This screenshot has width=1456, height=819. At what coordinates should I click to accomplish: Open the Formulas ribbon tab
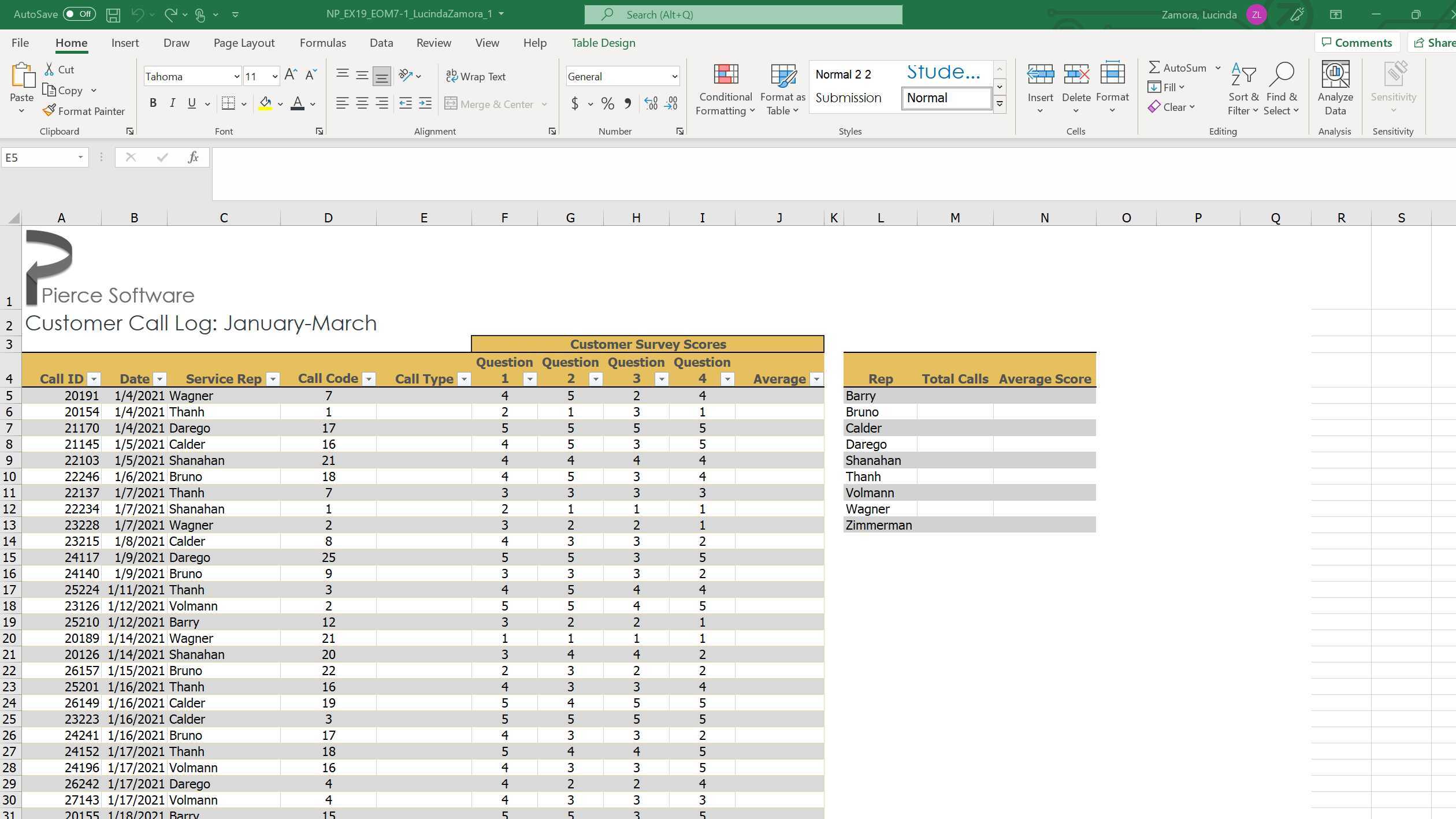pos(322,42)
